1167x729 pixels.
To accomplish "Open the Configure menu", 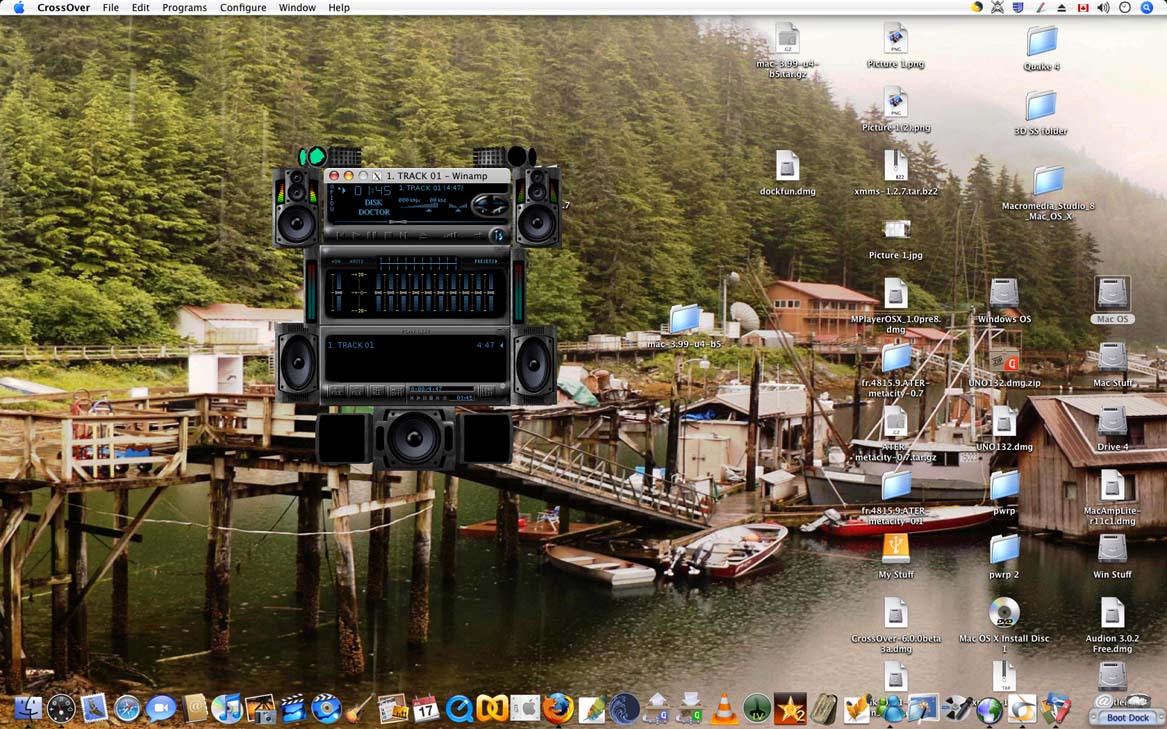I will point(243,7).
